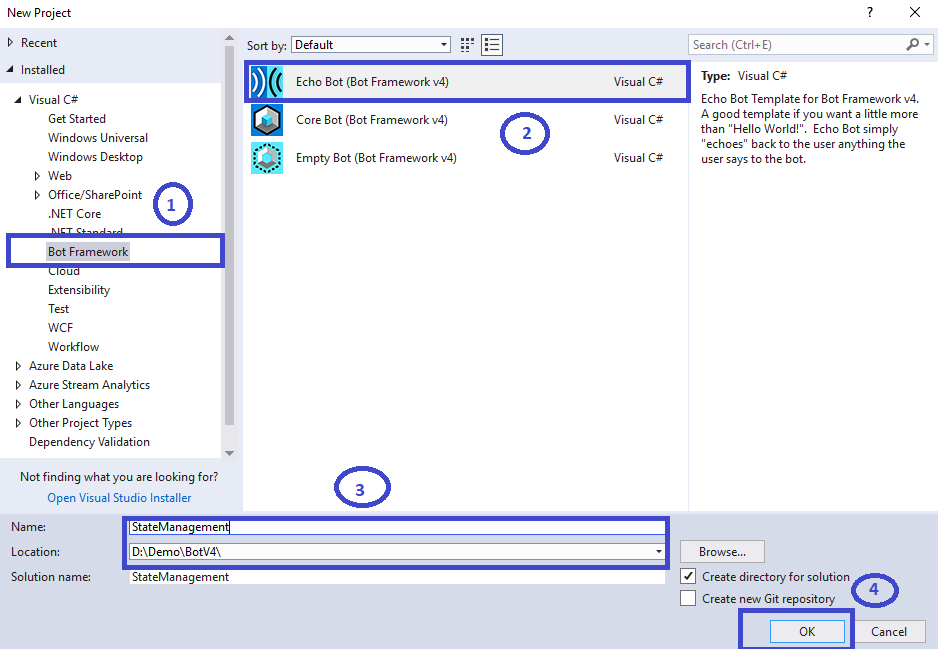
Task: Click the Help question mark icon
Action: pyautogui.click(x=869, y=12)
